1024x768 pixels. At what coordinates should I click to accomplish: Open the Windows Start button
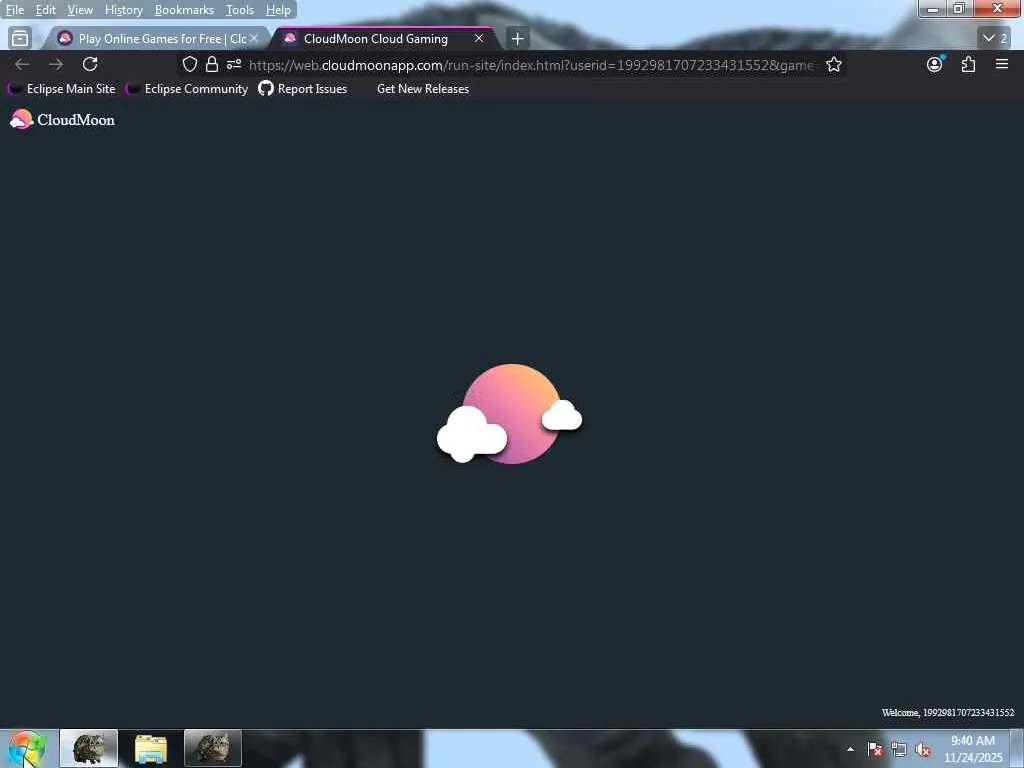(x=26, y=749)
